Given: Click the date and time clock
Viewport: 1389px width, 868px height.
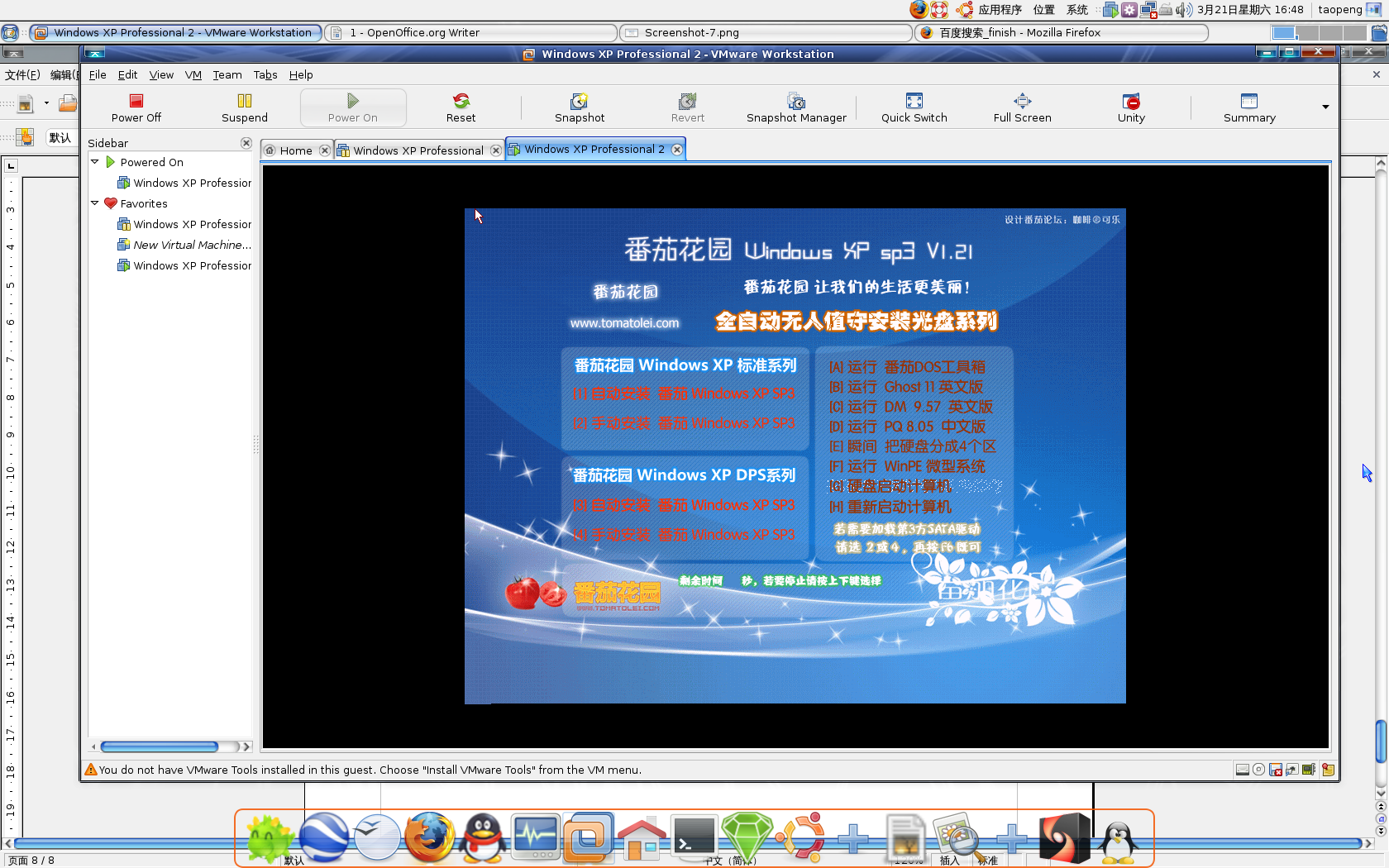Looking at the screenshot, I should click(x=1250, y=10).
